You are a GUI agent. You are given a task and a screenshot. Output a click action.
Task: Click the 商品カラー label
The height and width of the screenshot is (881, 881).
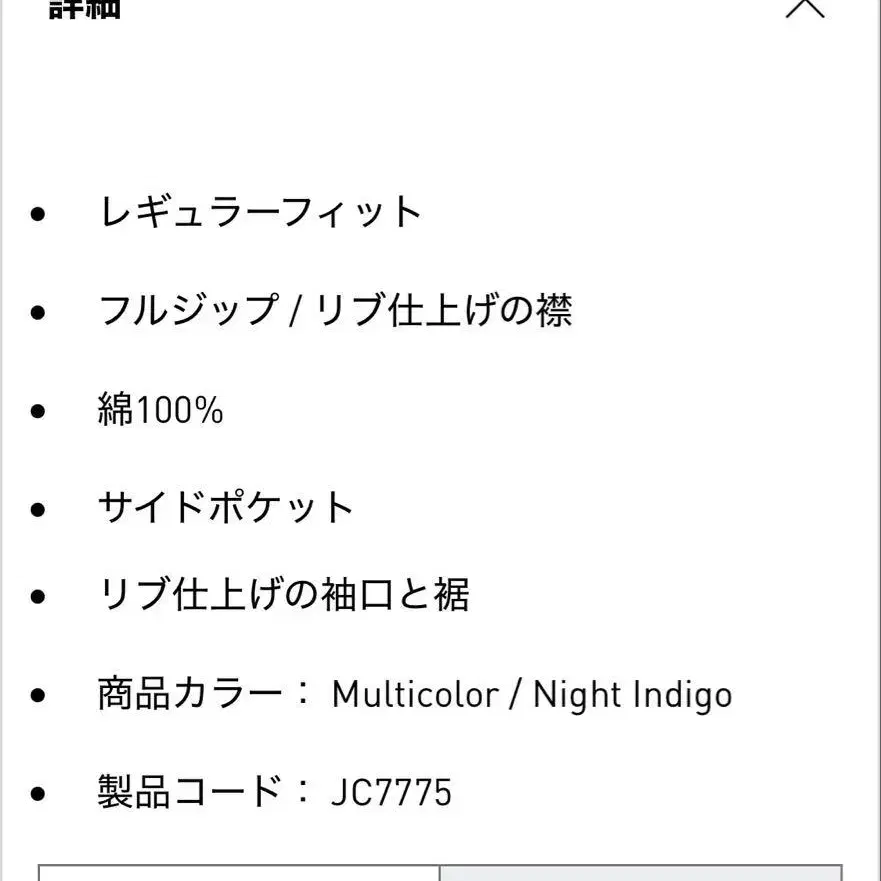[190, 694]
